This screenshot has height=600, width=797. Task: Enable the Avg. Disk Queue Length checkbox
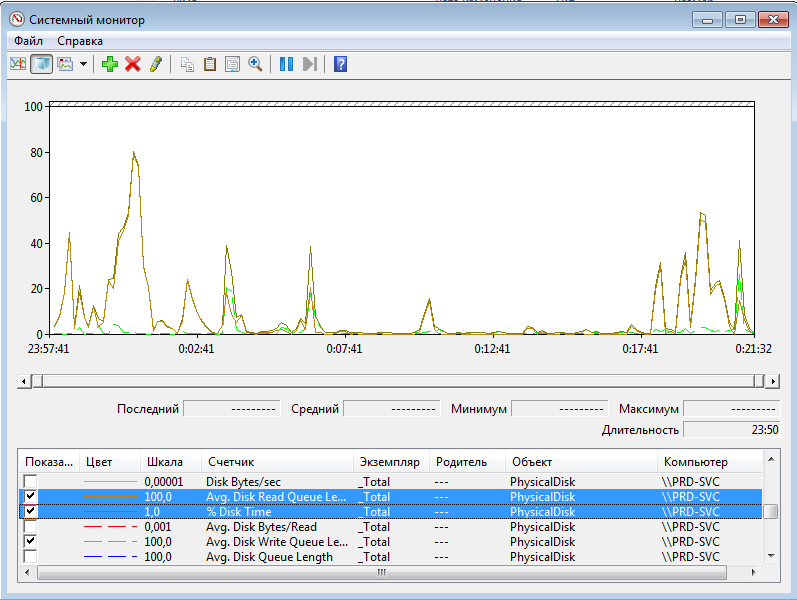point(30,557)
